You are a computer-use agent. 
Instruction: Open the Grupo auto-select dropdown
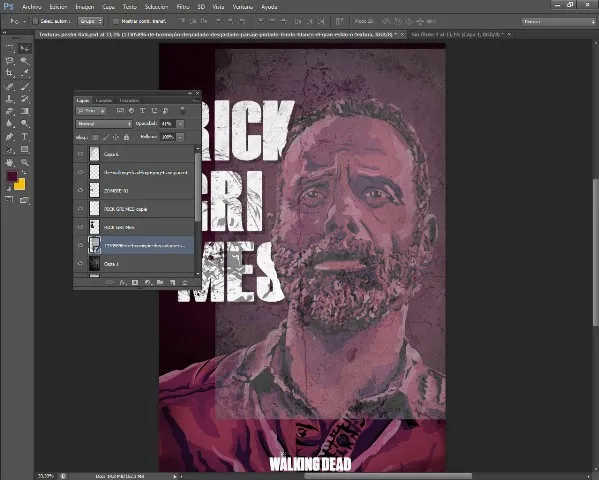tap(91, 21)
